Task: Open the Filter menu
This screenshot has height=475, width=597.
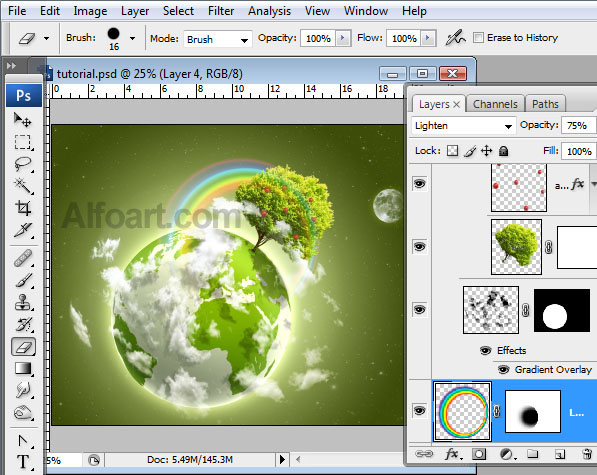Action: pyautogui.click(x=221, y=11)
